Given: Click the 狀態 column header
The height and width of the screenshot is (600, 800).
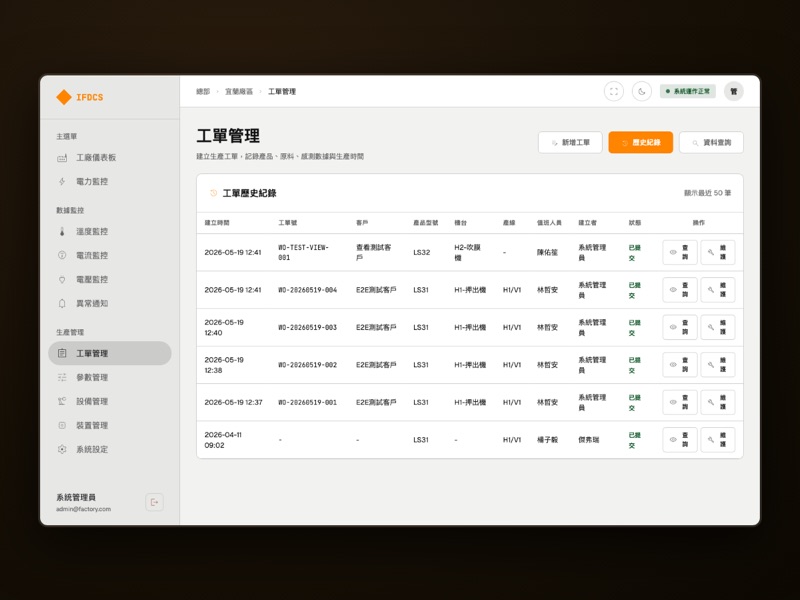Looking at the screenshot, I should coord(635,223).
